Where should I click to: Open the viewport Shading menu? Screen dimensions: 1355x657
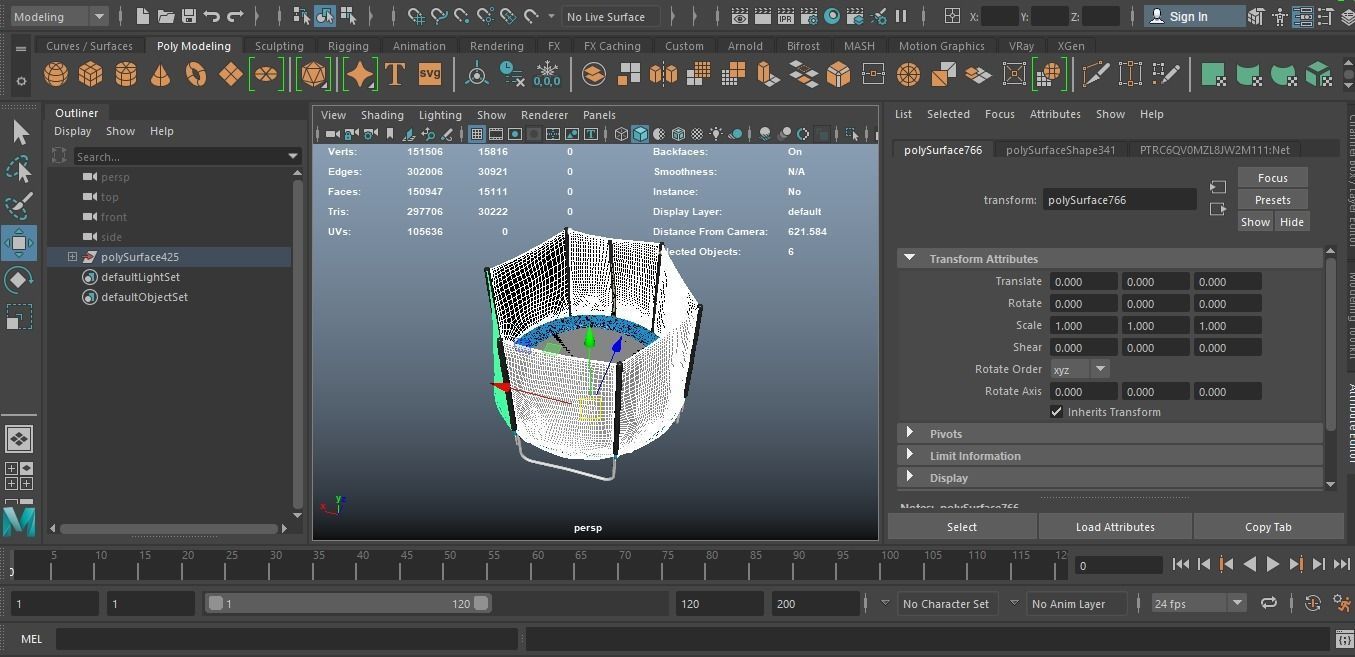pyautogui.click(x=382, y=115)
